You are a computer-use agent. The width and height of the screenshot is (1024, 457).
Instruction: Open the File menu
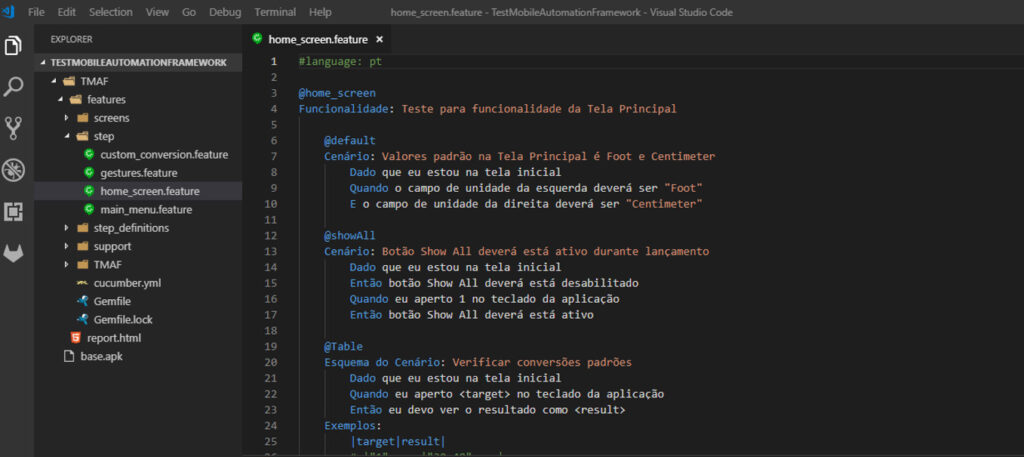click(x=37, y=12)
